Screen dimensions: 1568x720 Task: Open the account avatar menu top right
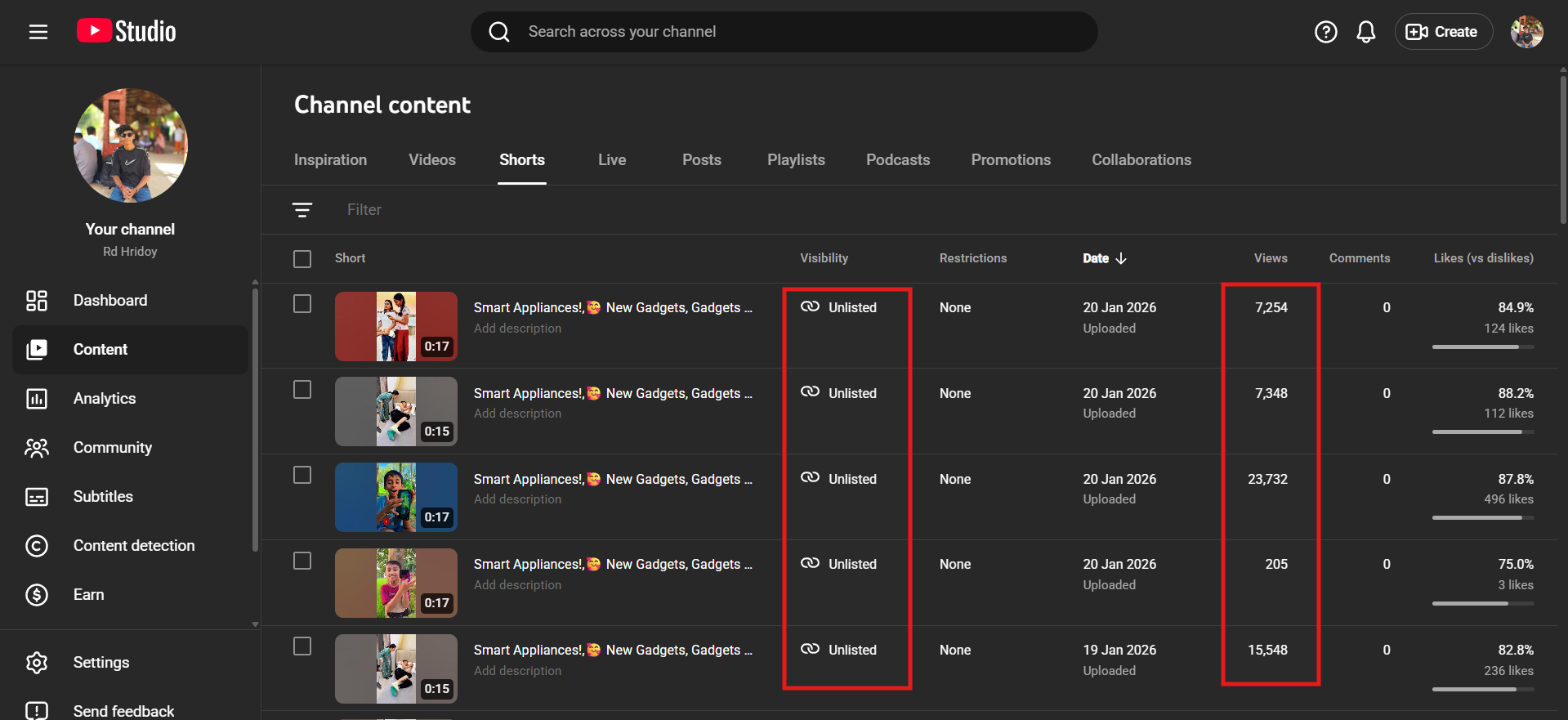point(1526,32)
